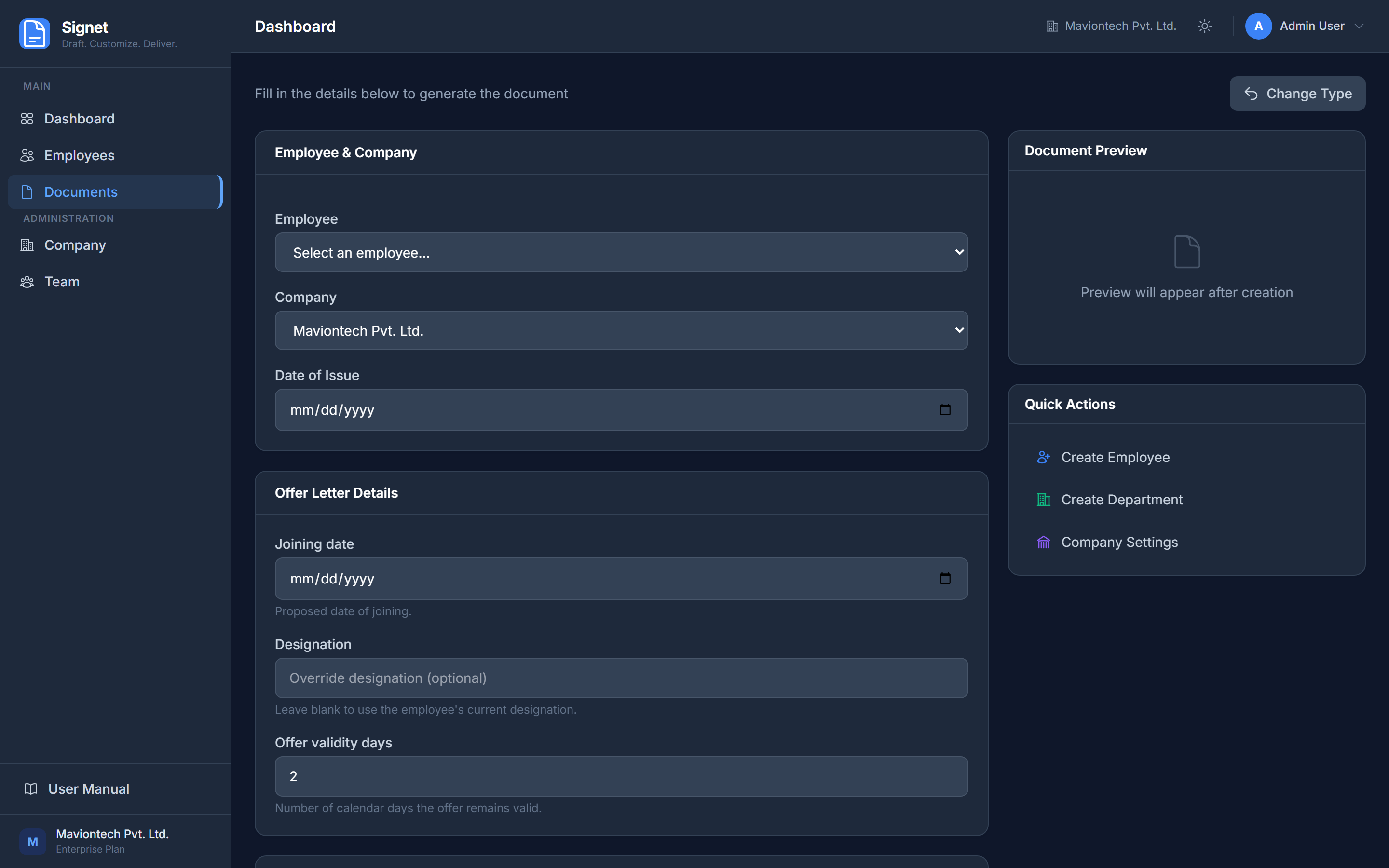The image size is (1389, 868).
Task: Click the Mavionteck building icon in header
Action: coord(1051,27)
